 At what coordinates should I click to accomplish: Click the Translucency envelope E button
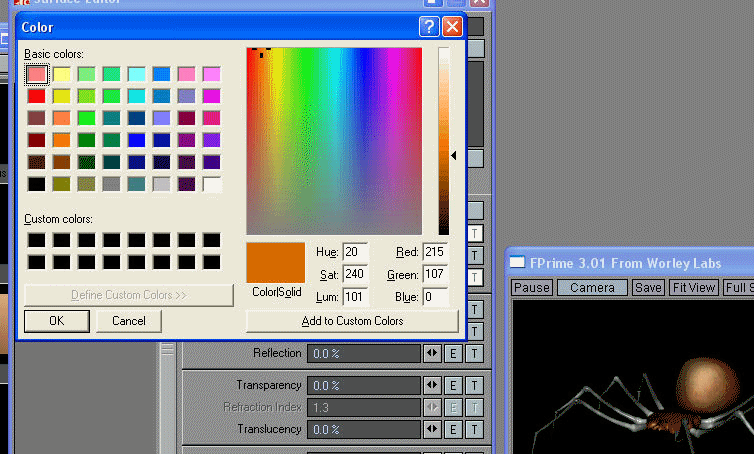[x=453, y=429]
